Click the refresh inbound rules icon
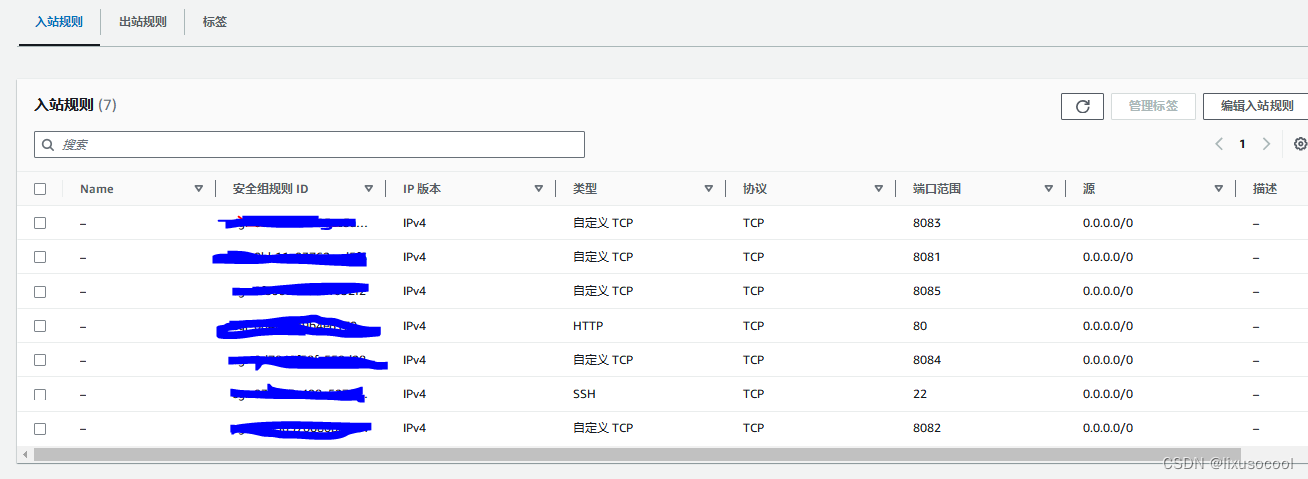 click(x=1082, y=106)
